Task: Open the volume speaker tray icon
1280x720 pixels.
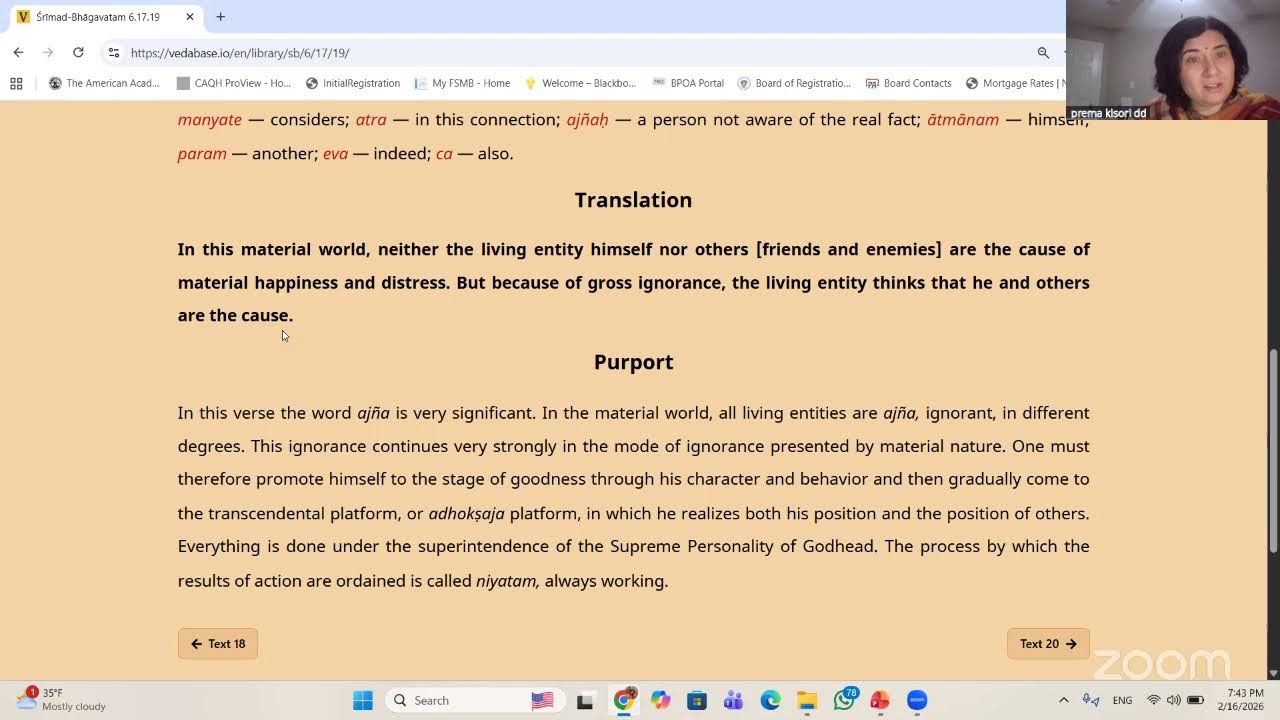Action: (1174, 700)
